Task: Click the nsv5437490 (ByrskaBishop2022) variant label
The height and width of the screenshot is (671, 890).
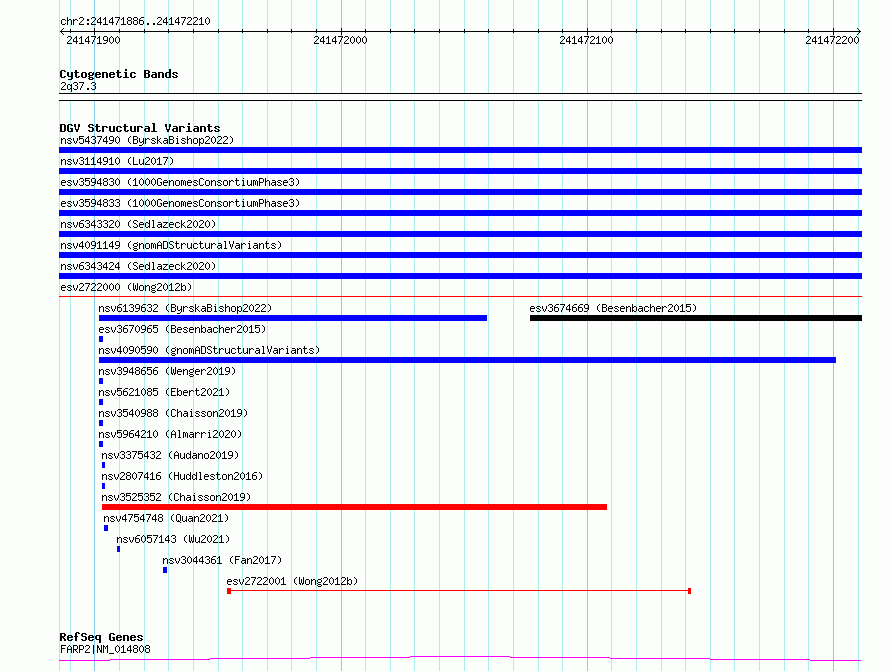Action: coord(146,141)
